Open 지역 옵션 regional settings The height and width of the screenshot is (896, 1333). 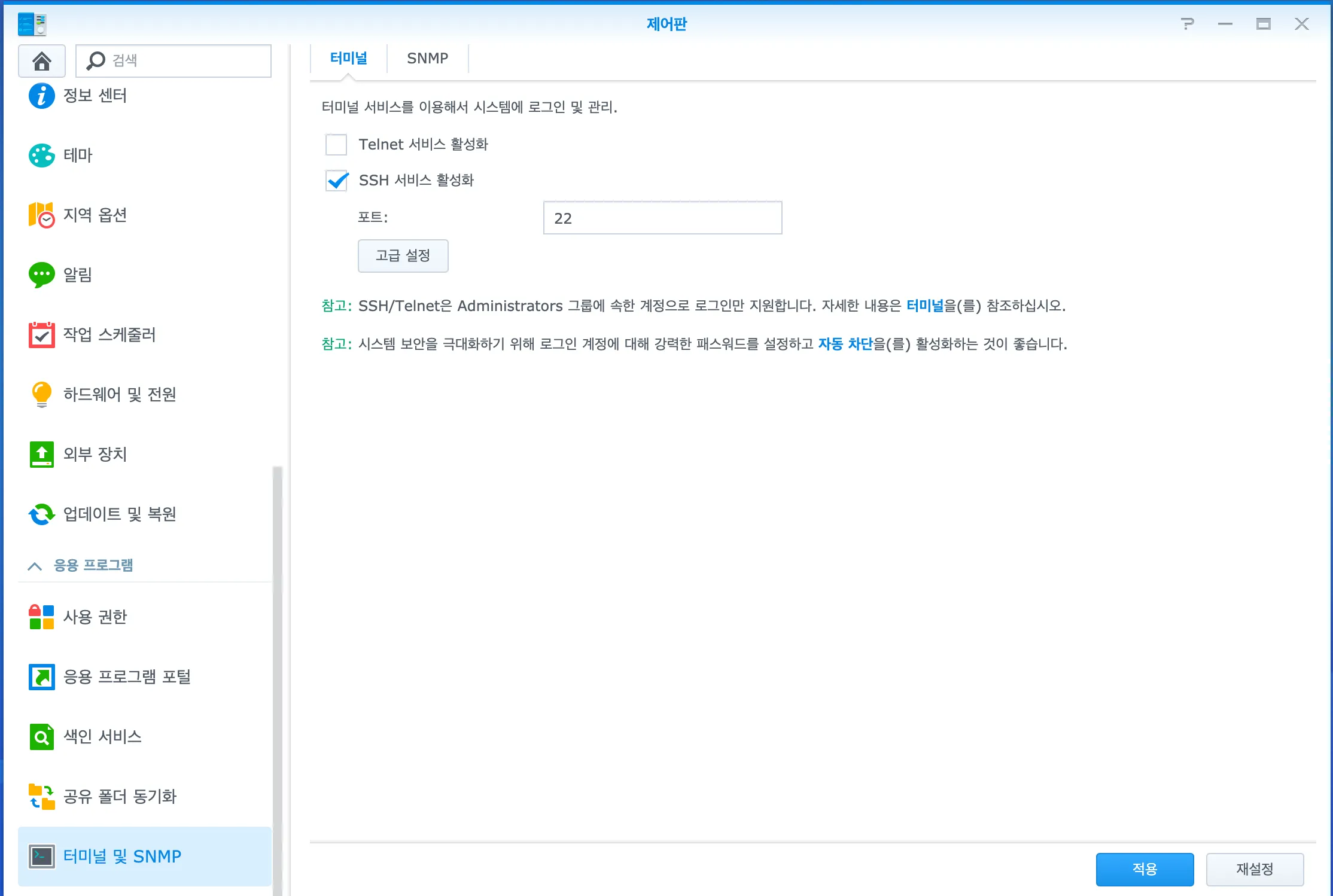41,215
